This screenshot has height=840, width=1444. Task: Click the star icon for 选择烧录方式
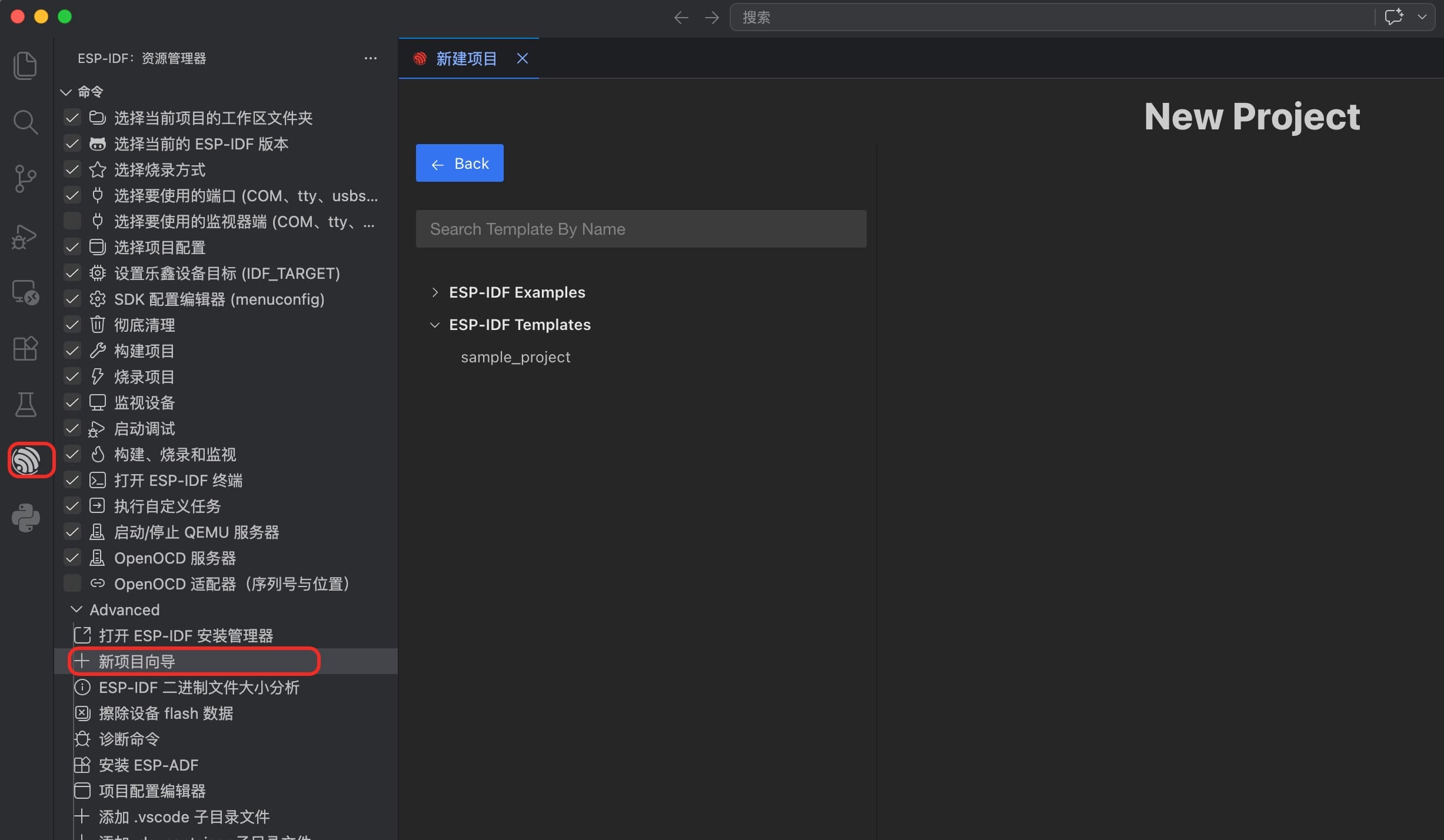pyautogui.click(x=97, y=169)
